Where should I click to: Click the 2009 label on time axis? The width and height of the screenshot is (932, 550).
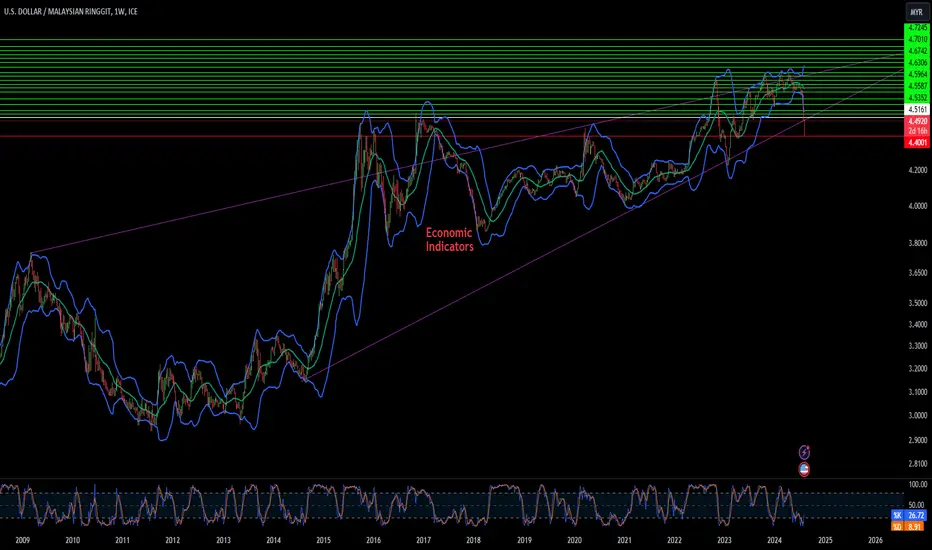click(x=23, y=540)
